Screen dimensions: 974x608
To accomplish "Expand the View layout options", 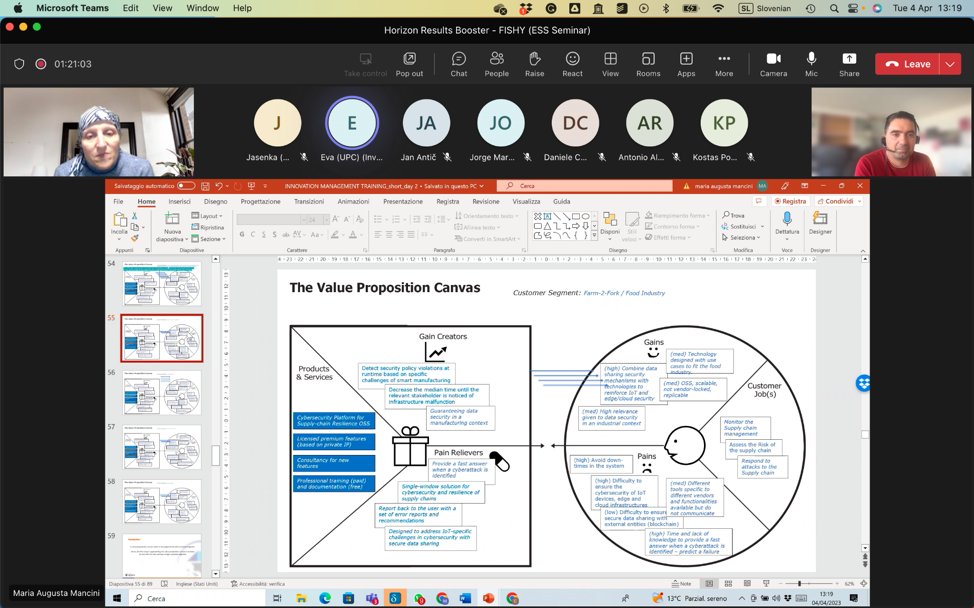I will point(610,64).
